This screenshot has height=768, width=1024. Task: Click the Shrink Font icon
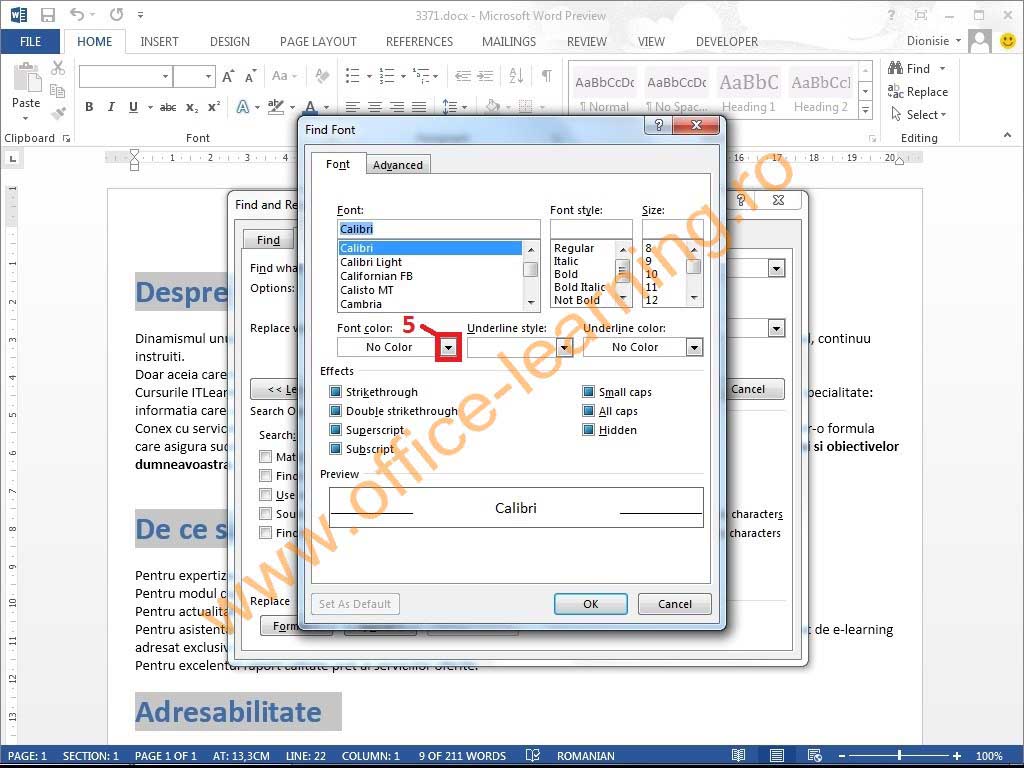point(250,76)
